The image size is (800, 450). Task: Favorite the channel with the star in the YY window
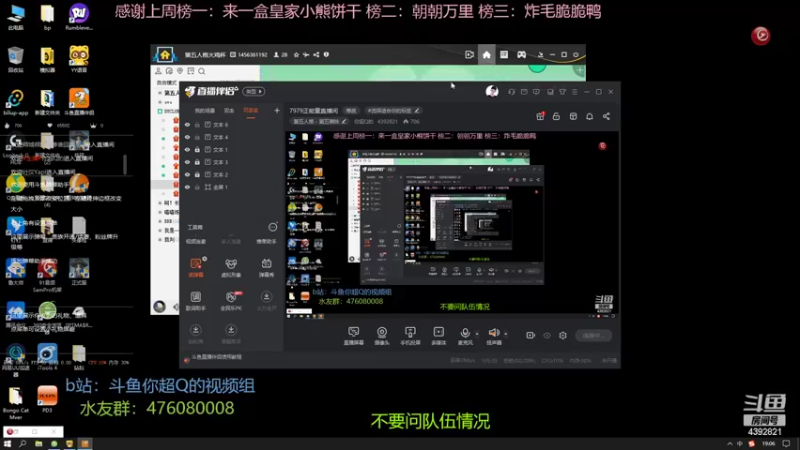click(x=296, y=55)
